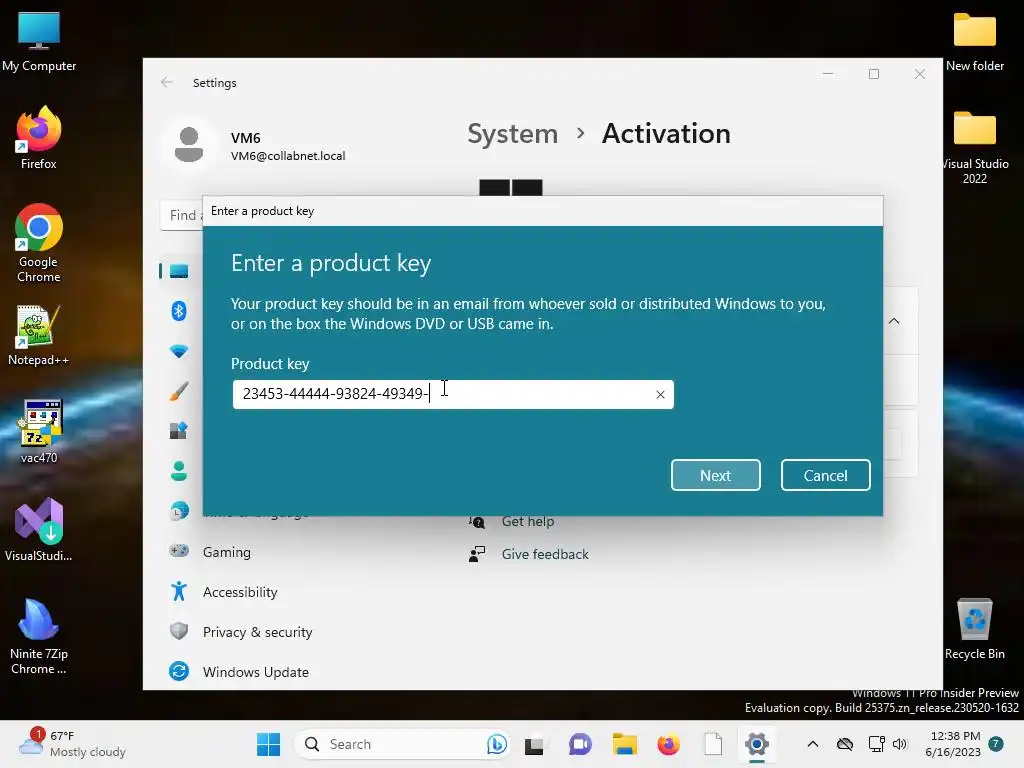The image size is (1024, 768).
Task: Click Settings gear icon in taskbar
Action: (756, 744)
